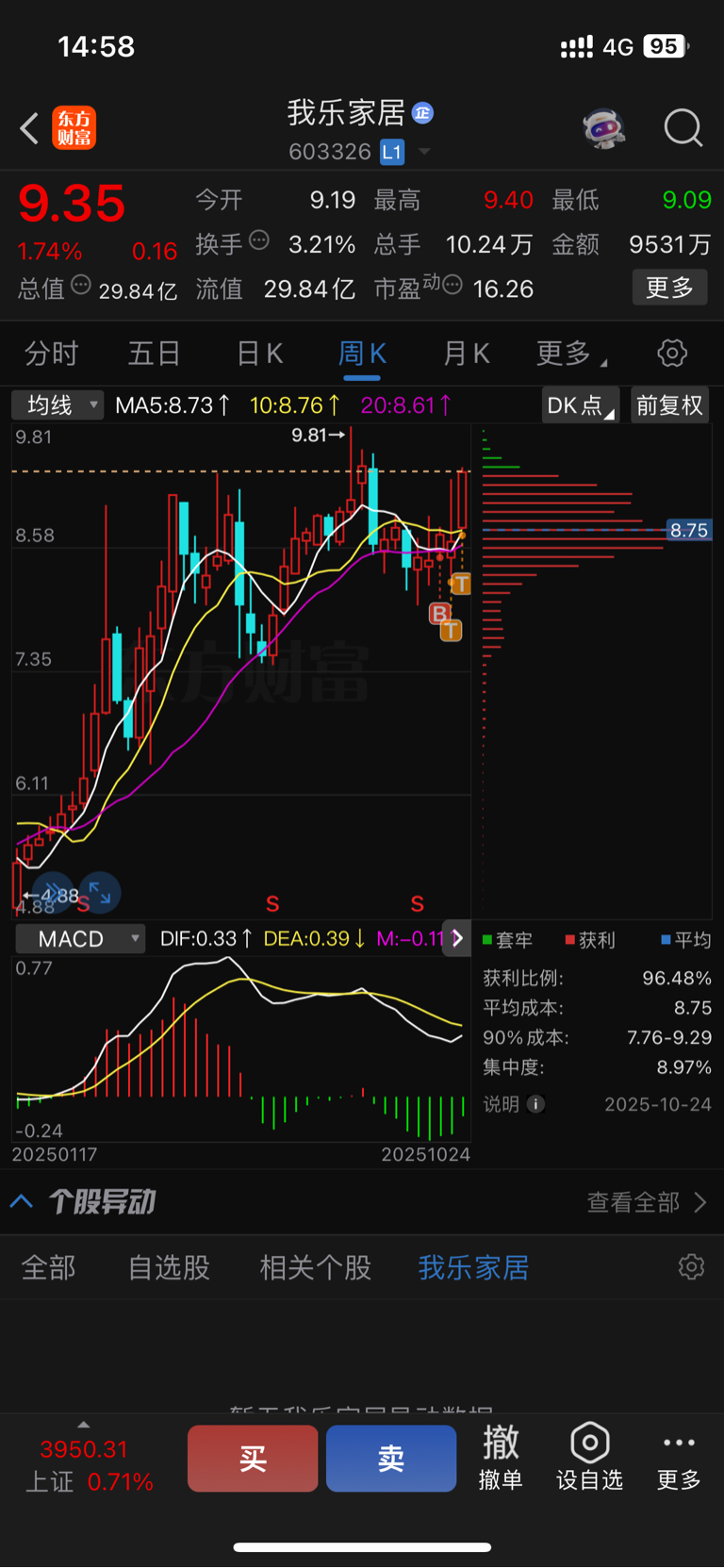Open the 前复权 adjustment selector

coord(669,405)
